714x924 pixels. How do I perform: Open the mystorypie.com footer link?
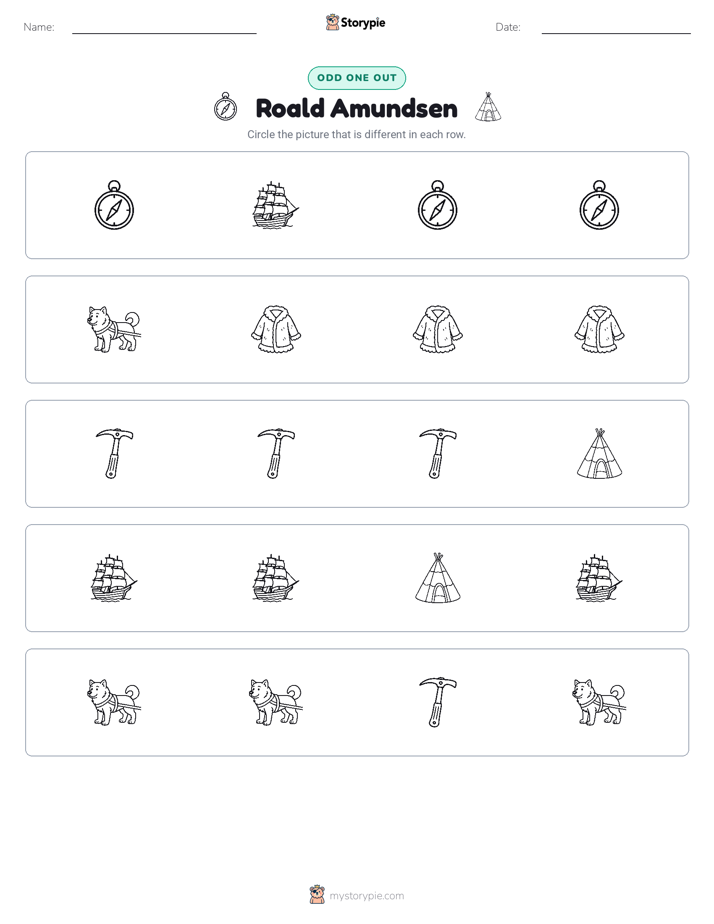(x=366, y=896)
